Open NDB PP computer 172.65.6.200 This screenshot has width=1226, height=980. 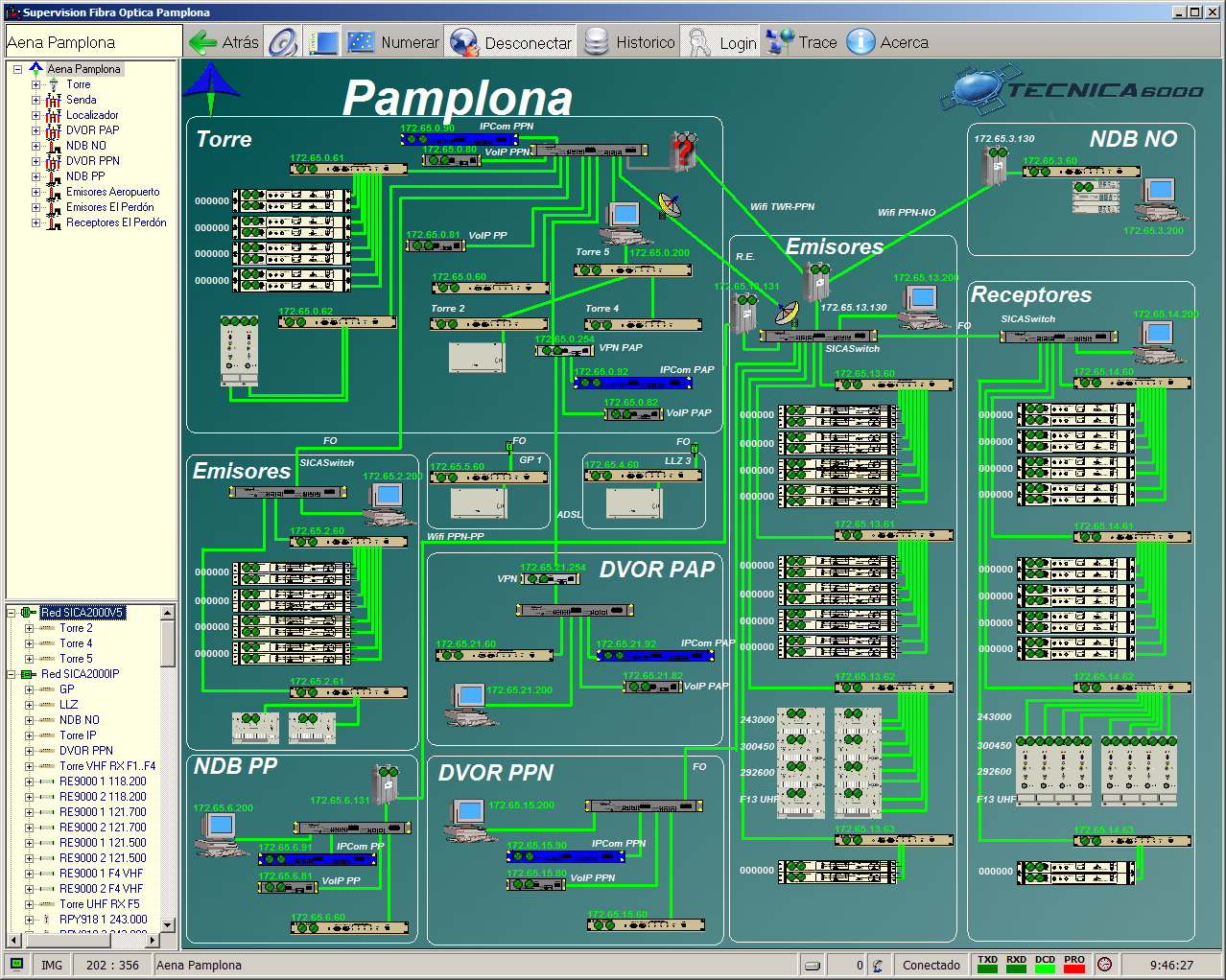[x=221, y=834]
